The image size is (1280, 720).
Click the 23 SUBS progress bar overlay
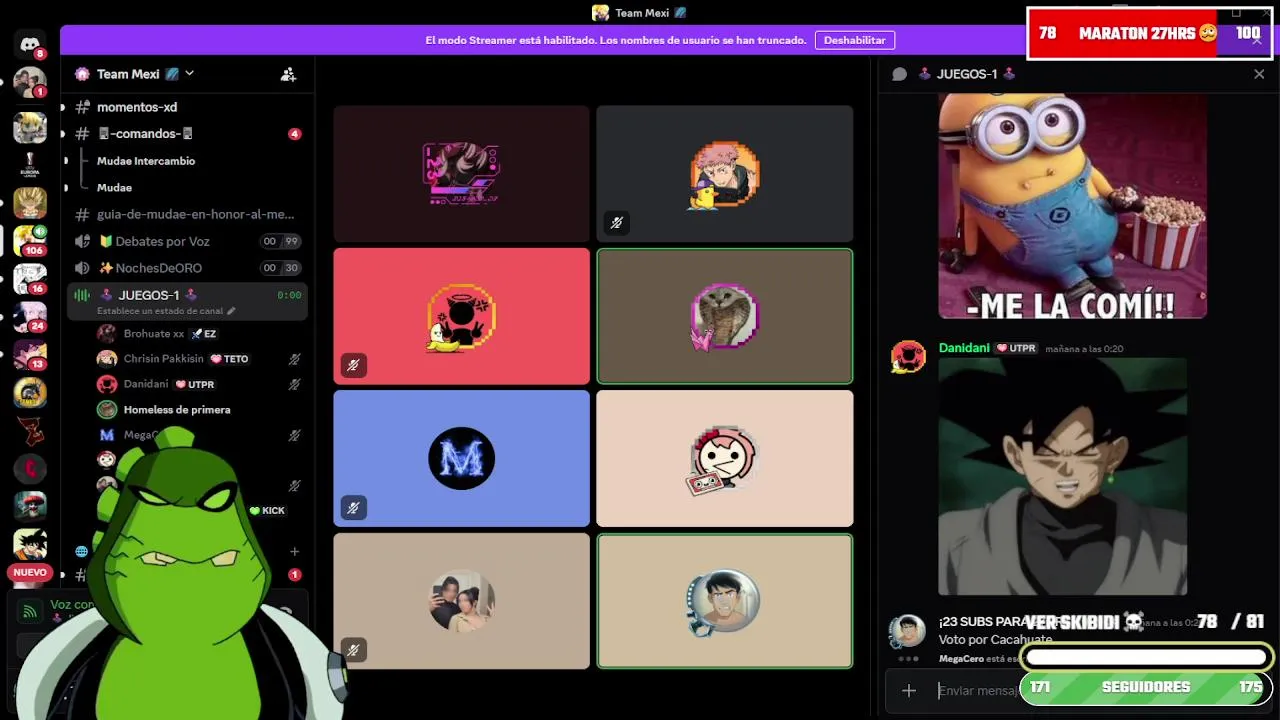(x=1147, y=657)
